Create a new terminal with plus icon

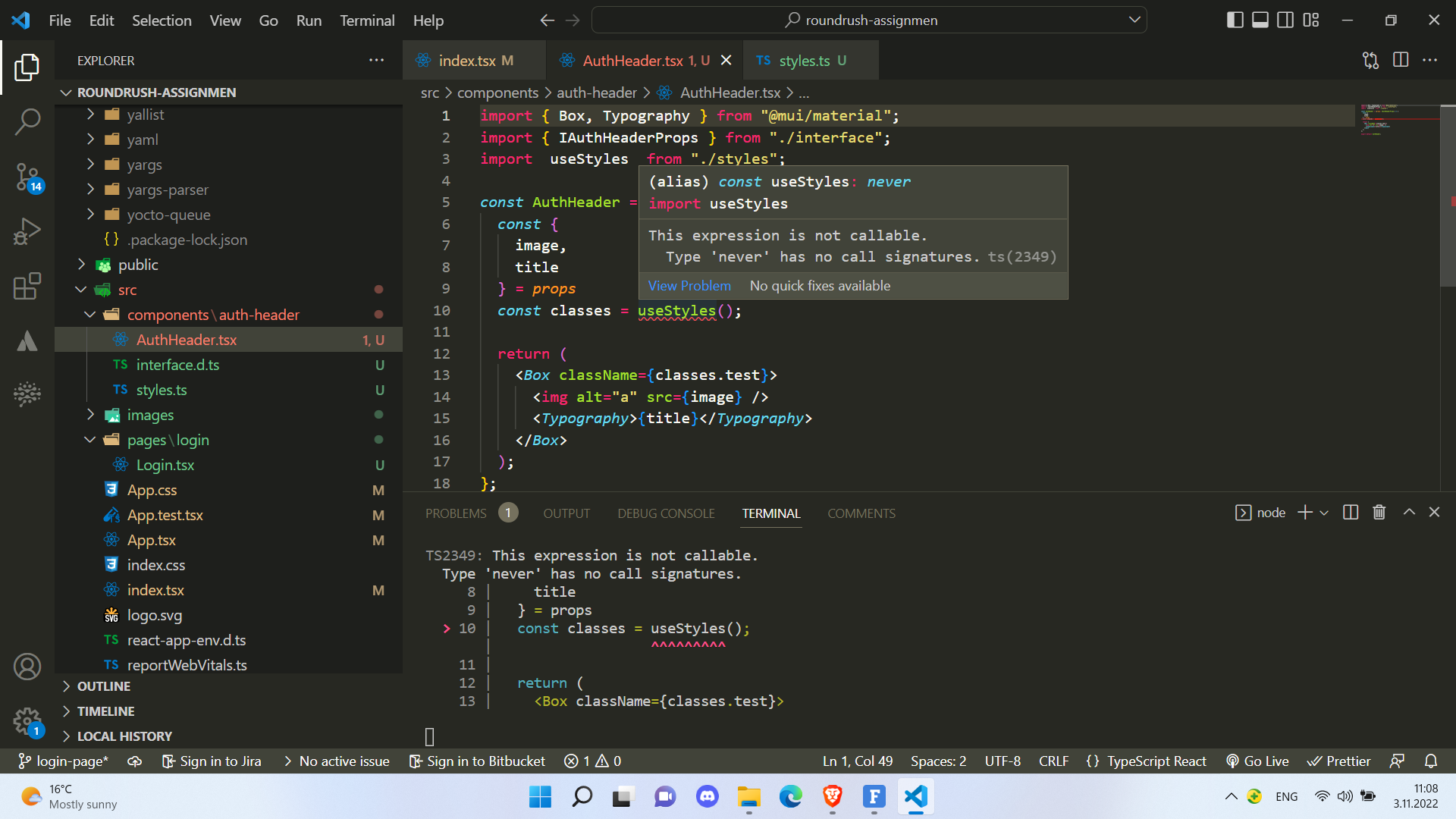point(1305,513)
